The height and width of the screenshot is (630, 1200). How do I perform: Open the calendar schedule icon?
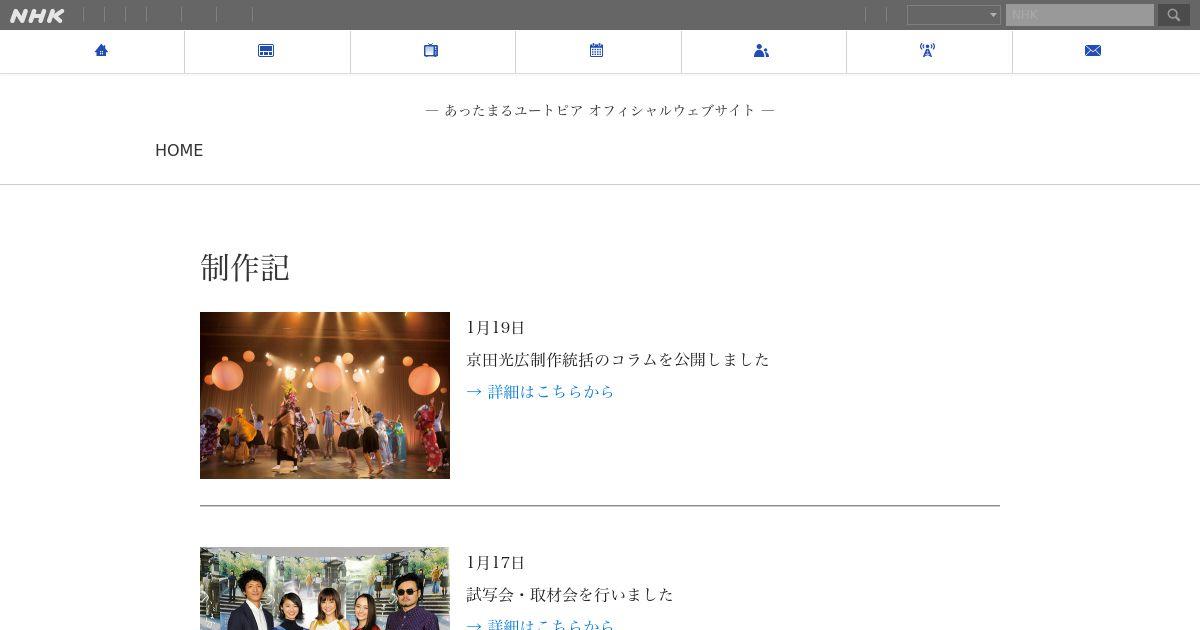pyautogui.click(x=597, y=50)
